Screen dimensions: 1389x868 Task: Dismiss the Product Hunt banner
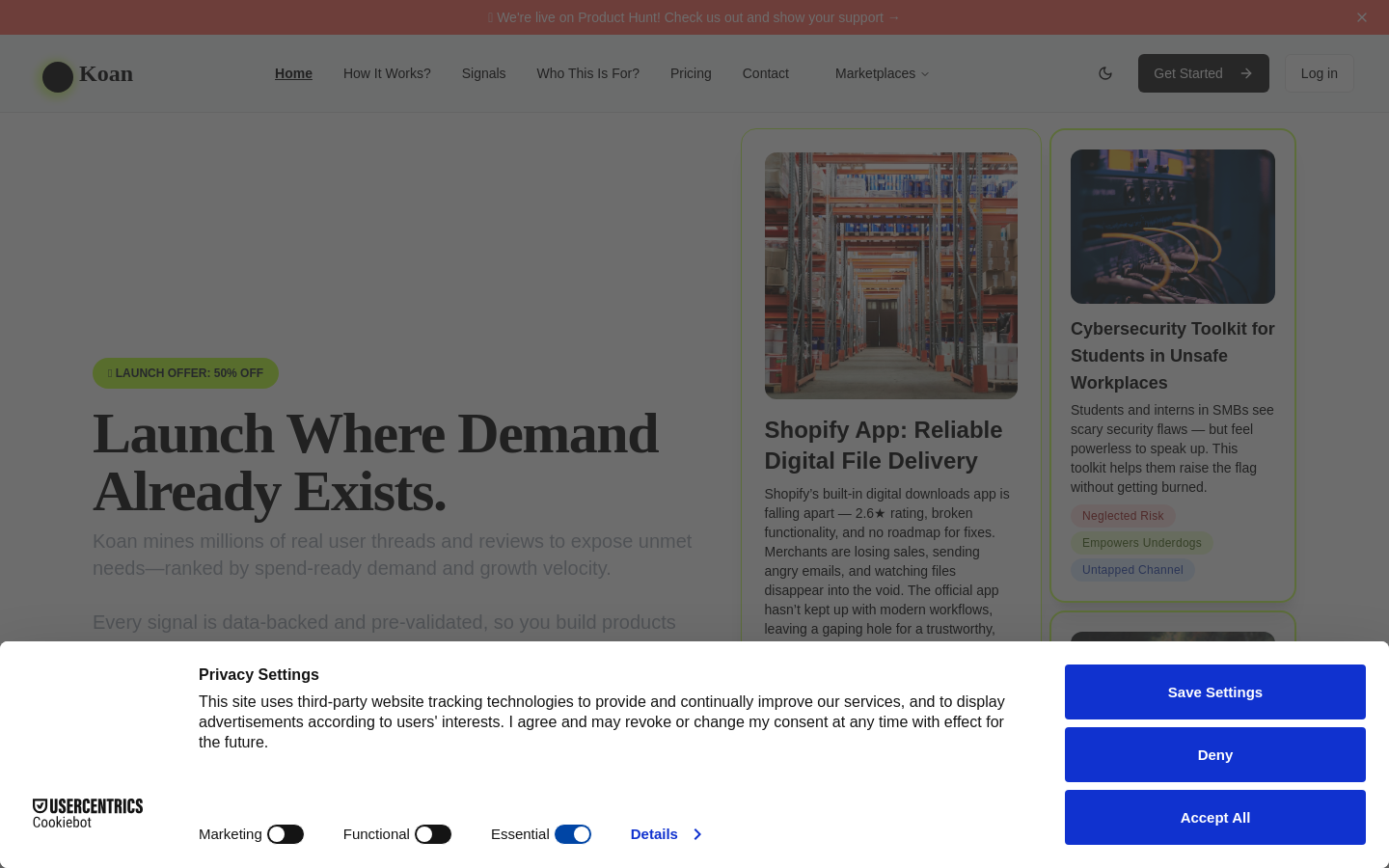click(x=1361, y=17)
